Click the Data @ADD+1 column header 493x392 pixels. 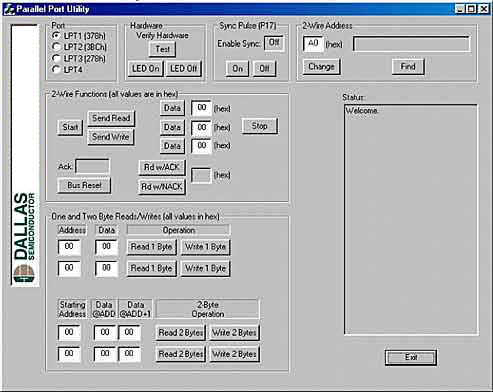135,309
